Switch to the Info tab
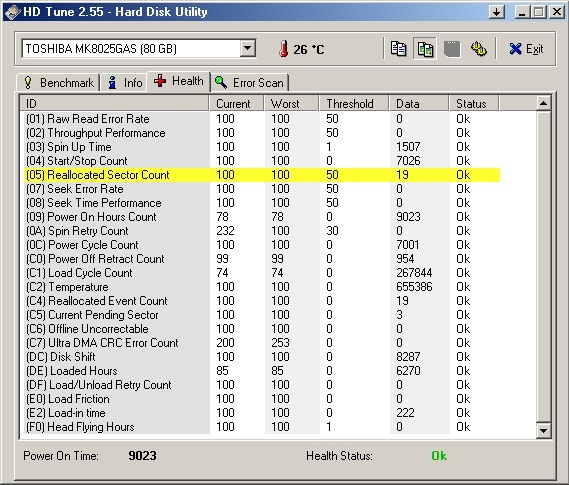 [124, 83]
